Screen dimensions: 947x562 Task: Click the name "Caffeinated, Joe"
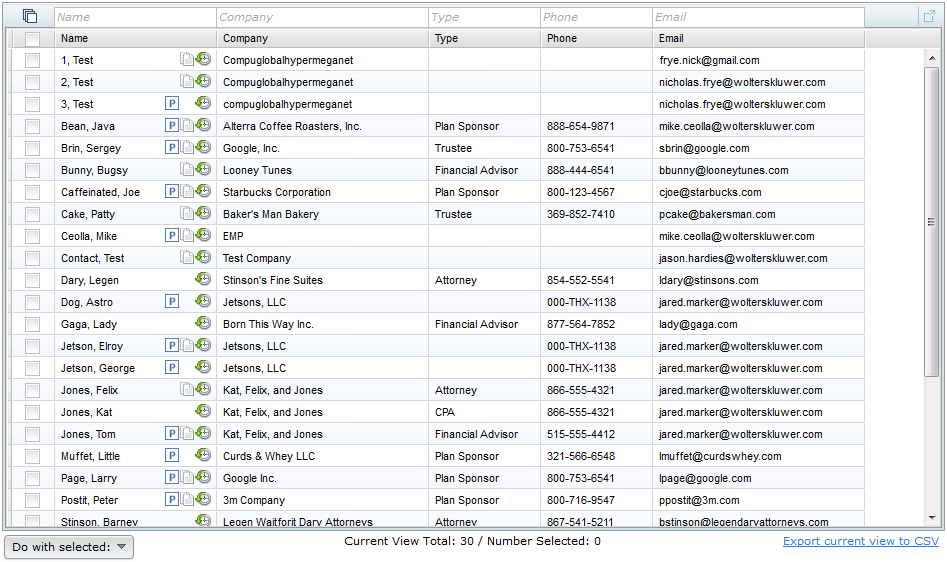(x=100, y=192)
